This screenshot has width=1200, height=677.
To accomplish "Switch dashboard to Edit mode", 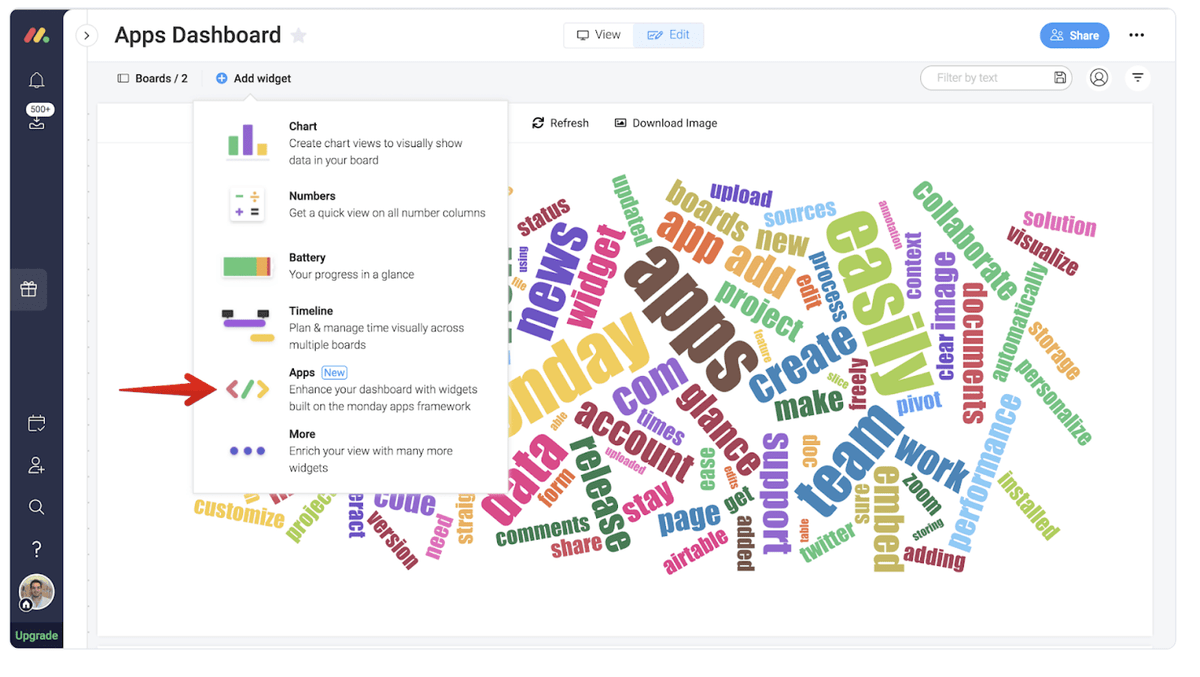I will point(669,35).
